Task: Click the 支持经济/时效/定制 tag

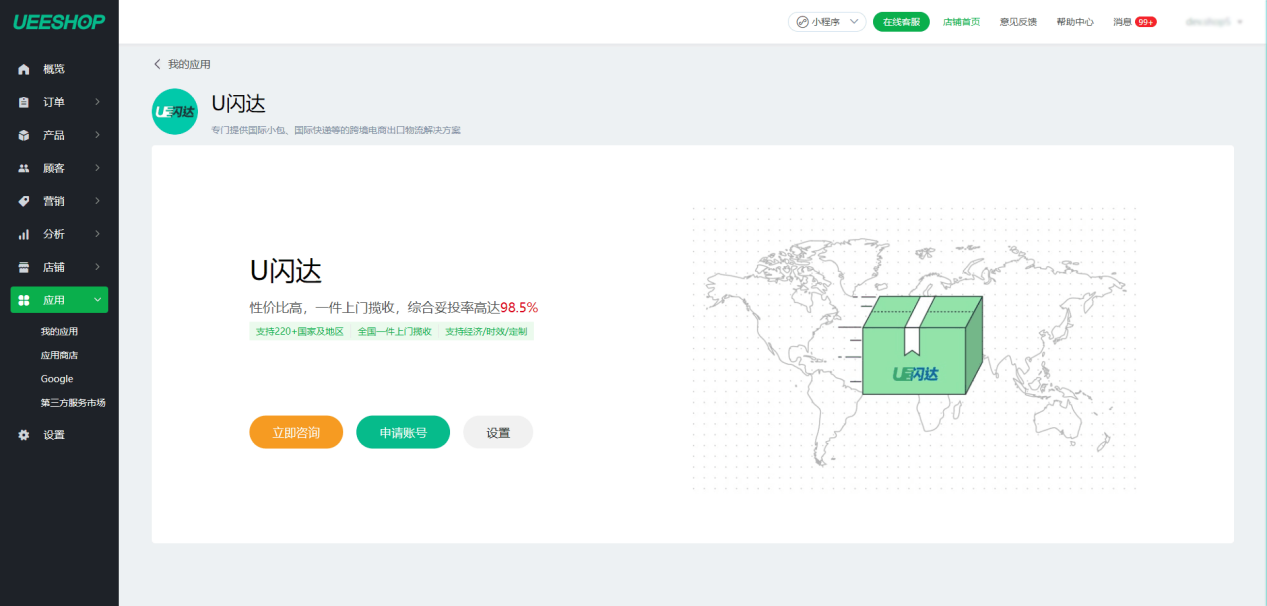Action: (486, 331)
